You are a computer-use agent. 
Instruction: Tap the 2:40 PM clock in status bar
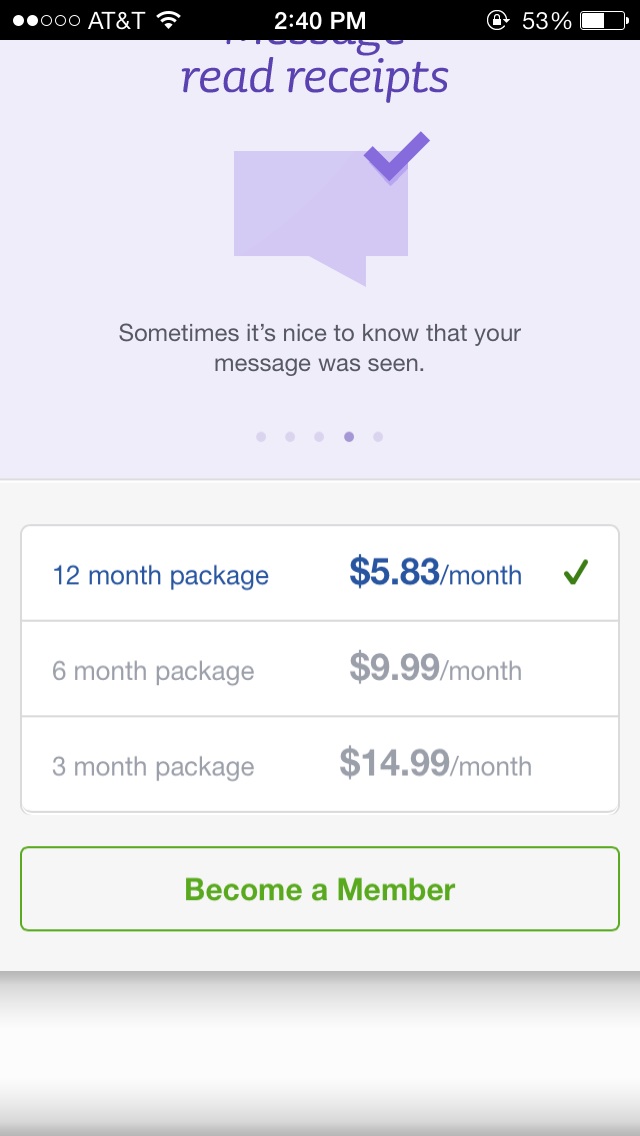pos(320,20)
